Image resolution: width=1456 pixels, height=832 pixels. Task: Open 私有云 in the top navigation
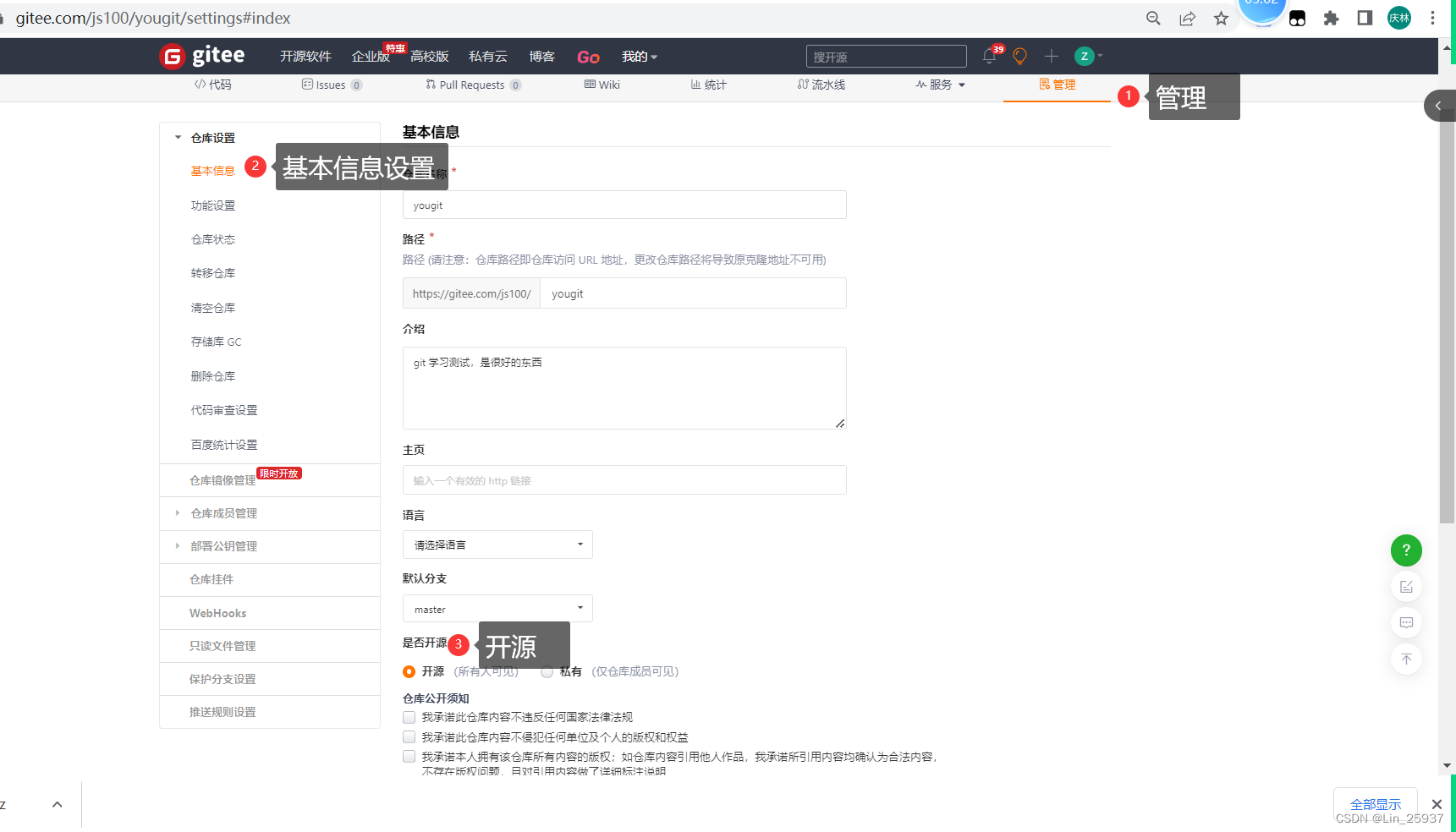pyautogui.click(x=488, y=57)
